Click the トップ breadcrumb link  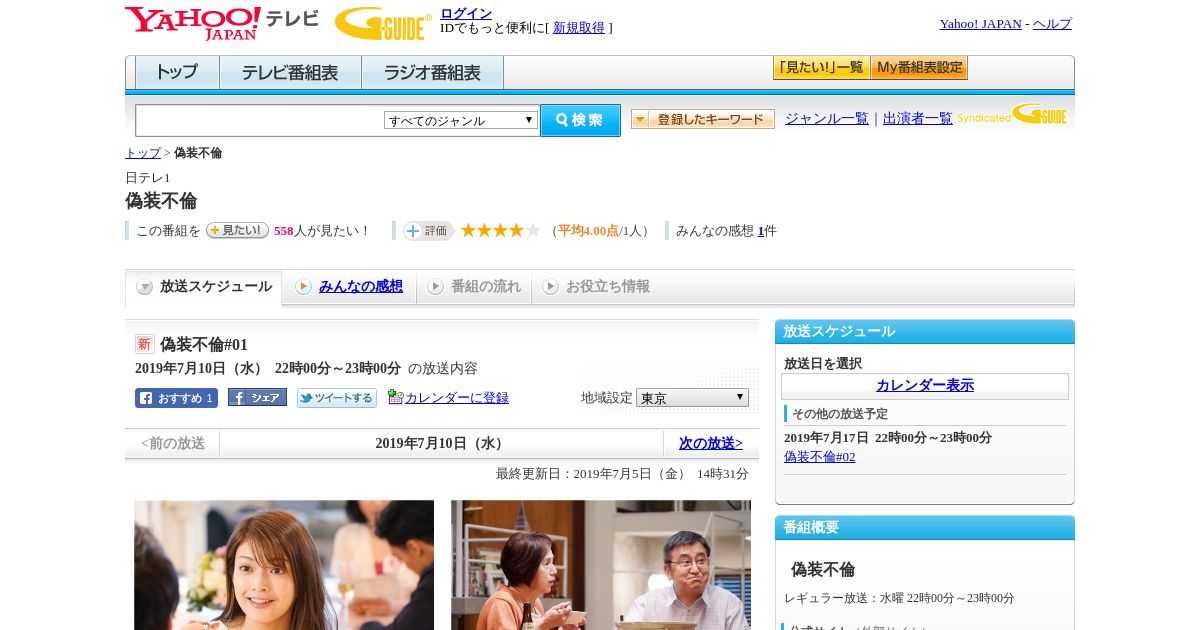coord(143,153)
